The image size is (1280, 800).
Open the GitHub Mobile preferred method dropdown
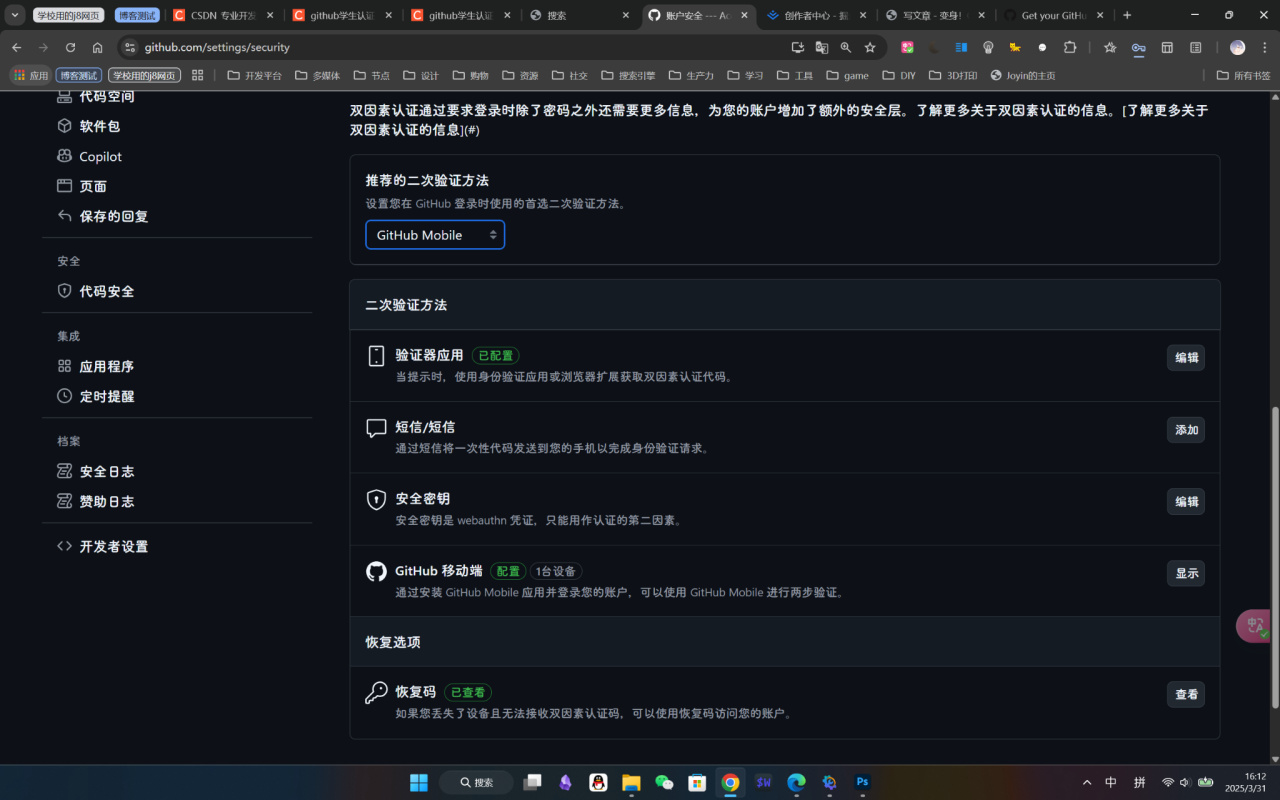435,235
